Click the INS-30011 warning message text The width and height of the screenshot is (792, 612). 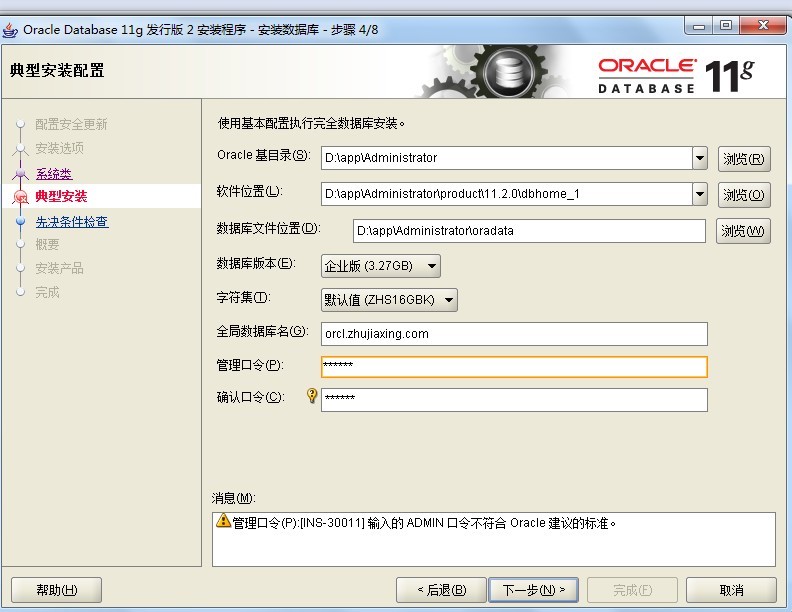424,523
